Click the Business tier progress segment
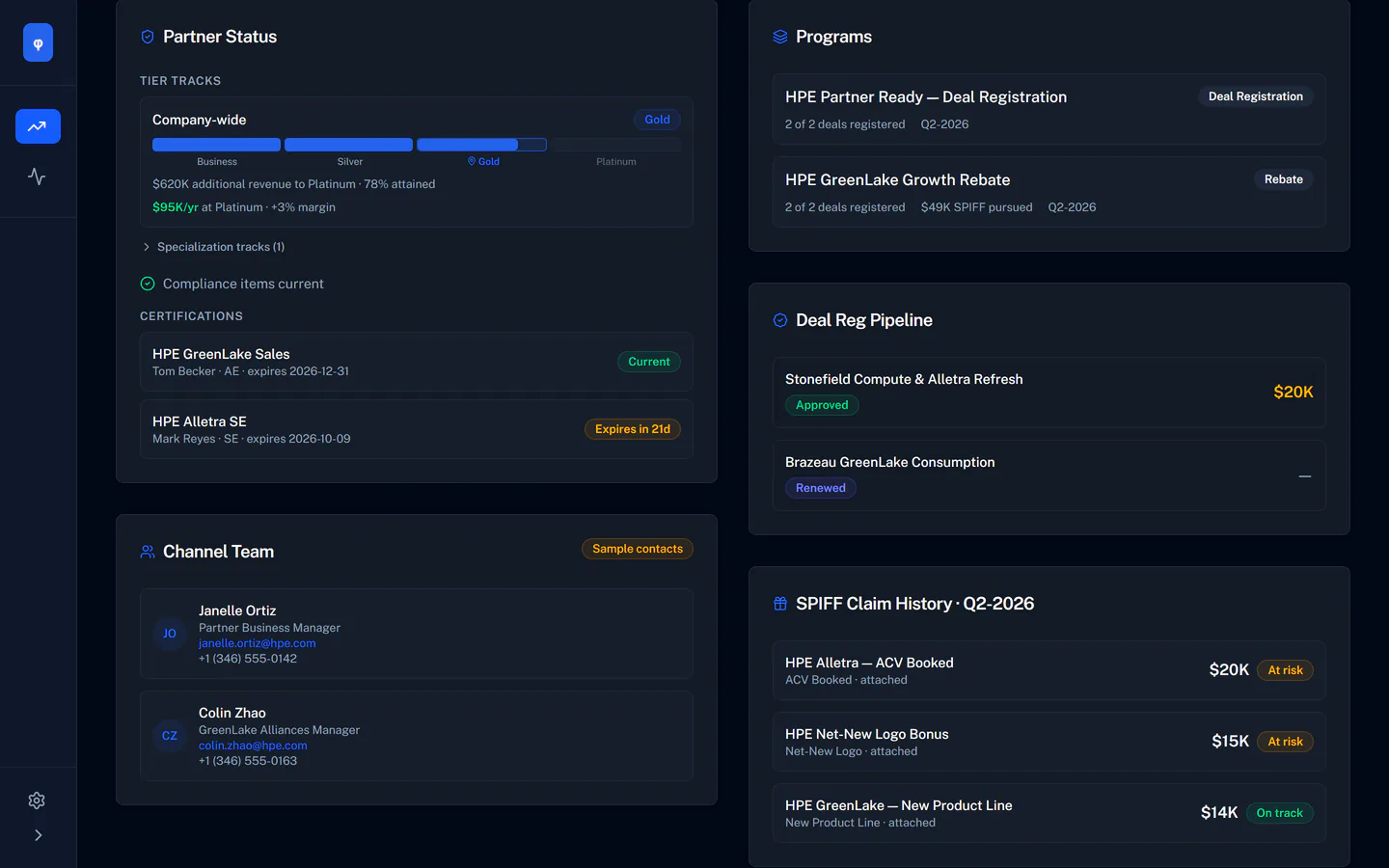The image size is (1389, 868). click(217, 145)
